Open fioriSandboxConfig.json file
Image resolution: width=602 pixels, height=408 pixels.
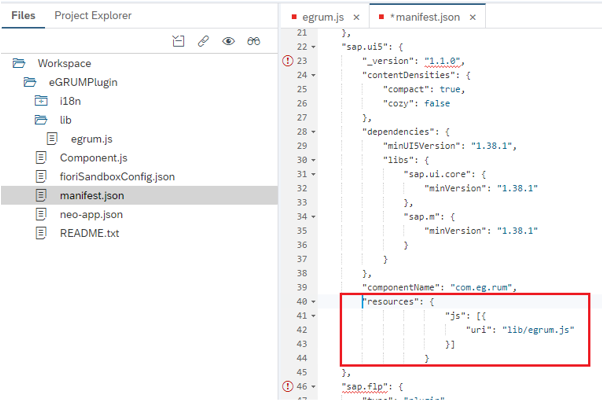[117, 177]
